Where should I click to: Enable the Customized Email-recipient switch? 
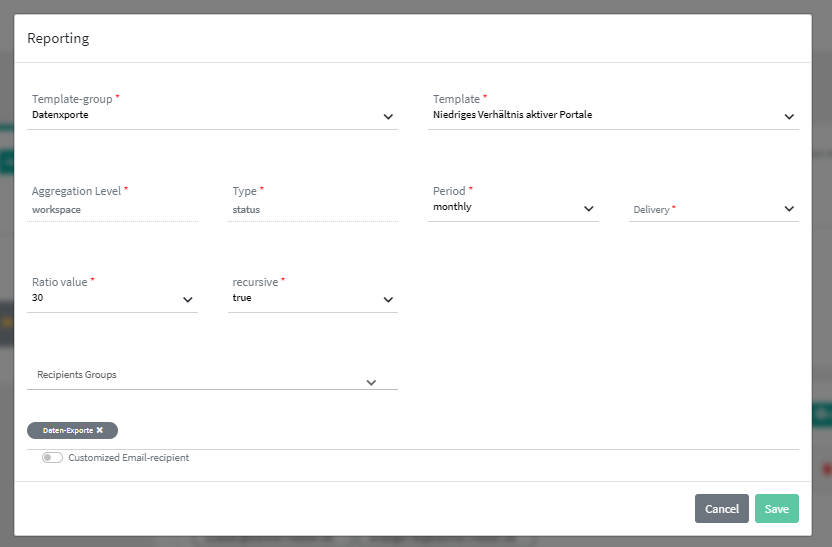coord(52,458)
